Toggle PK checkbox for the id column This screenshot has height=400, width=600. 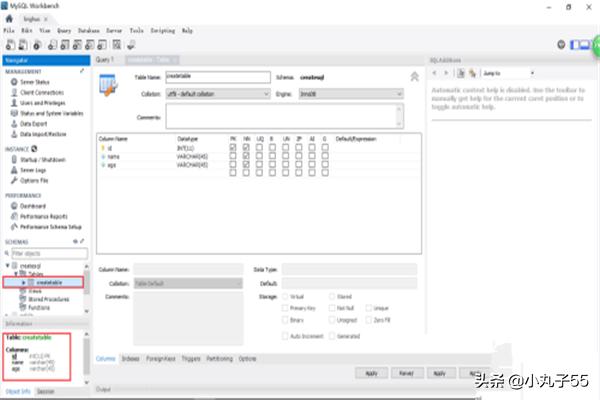point(233,147)
